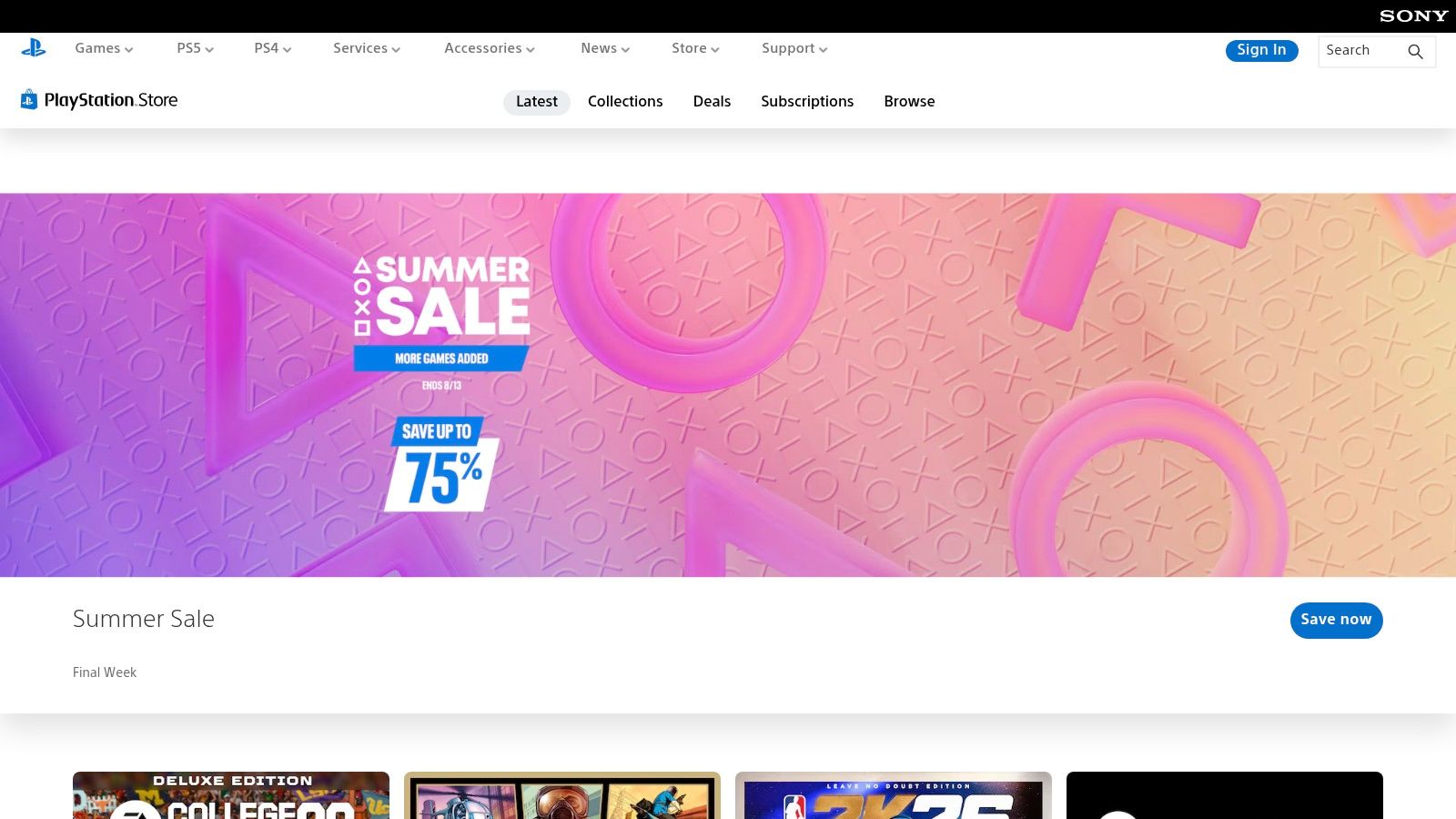
Task: Switch to the Collections tab
Action: pos(625,102)
